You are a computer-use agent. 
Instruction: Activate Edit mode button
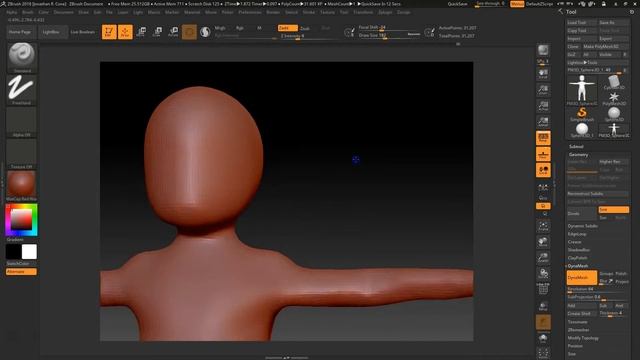point(109,32)
